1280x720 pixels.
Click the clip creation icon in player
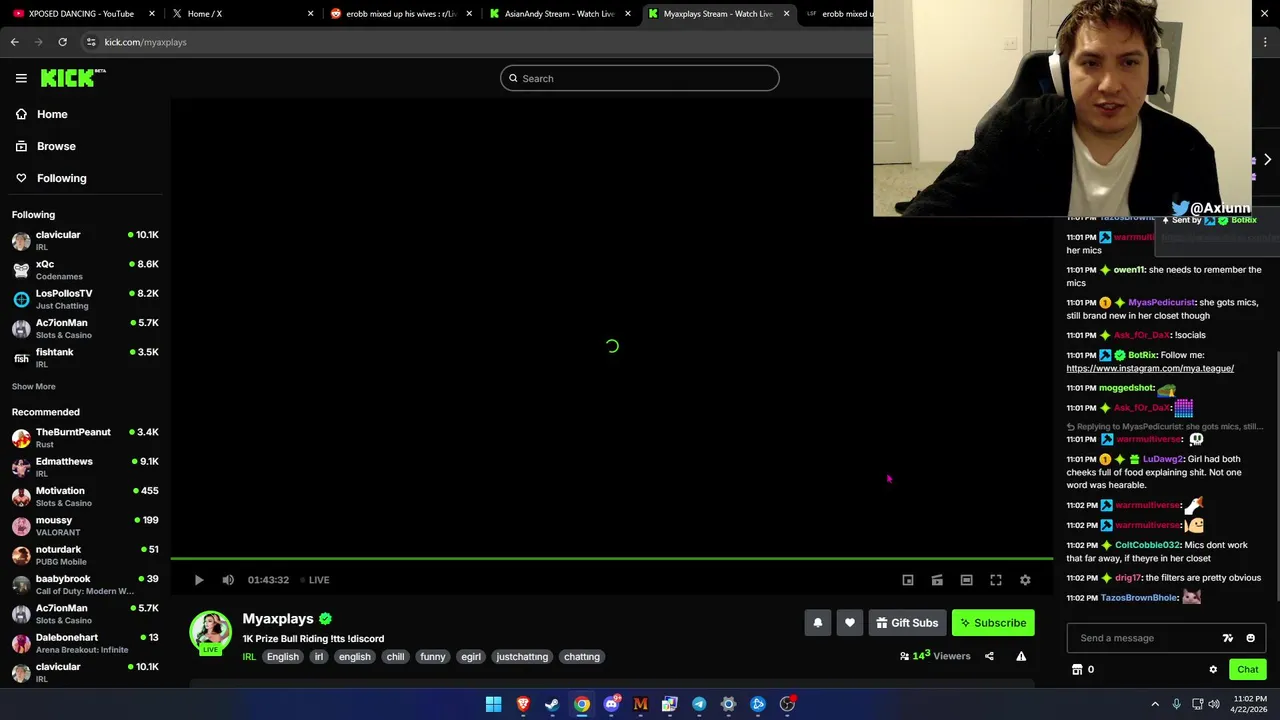pos(937,580)
